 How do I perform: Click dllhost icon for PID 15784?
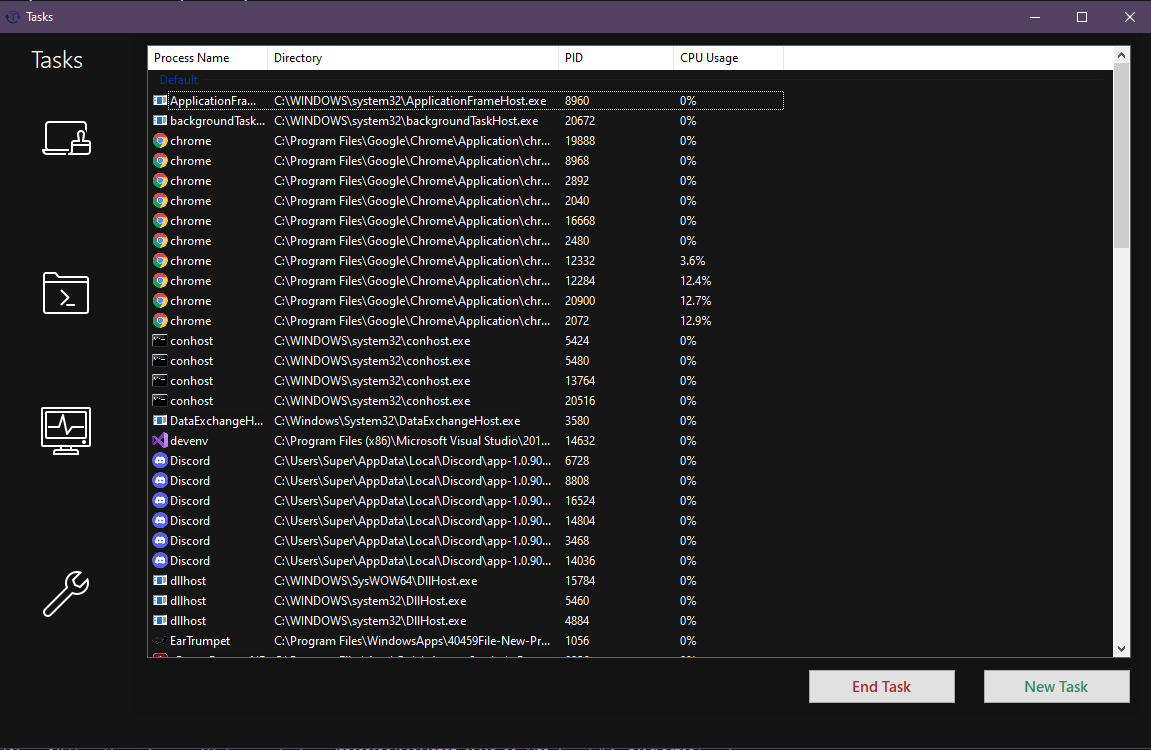click(x=160, y=580)
